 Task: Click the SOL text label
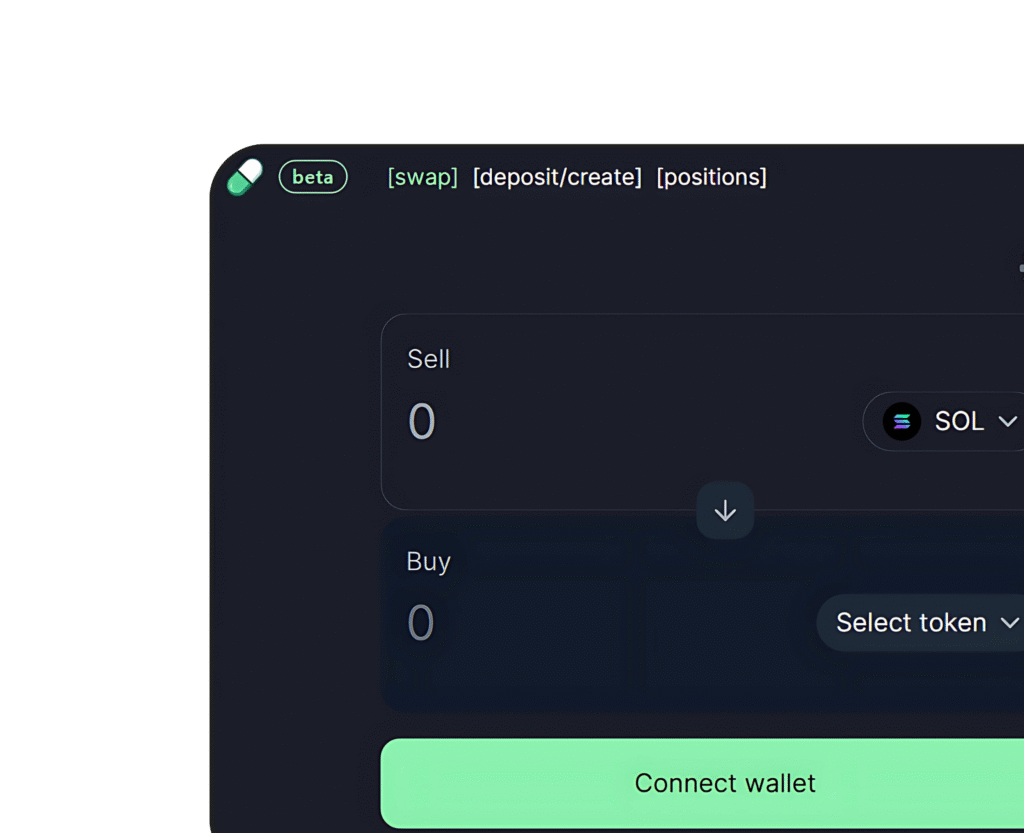coord(959,422)
